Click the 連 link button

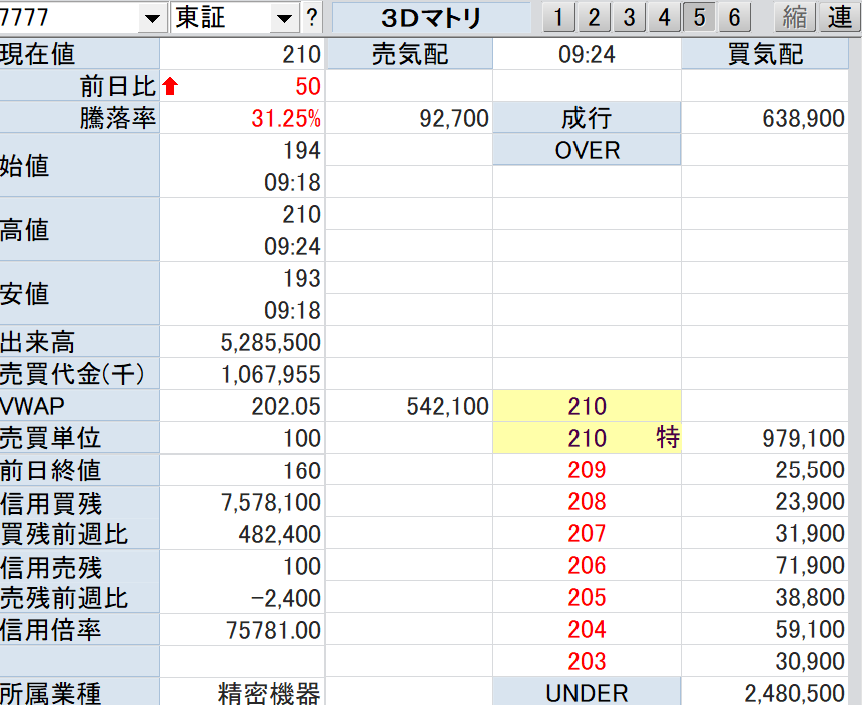tap(840, 18)
